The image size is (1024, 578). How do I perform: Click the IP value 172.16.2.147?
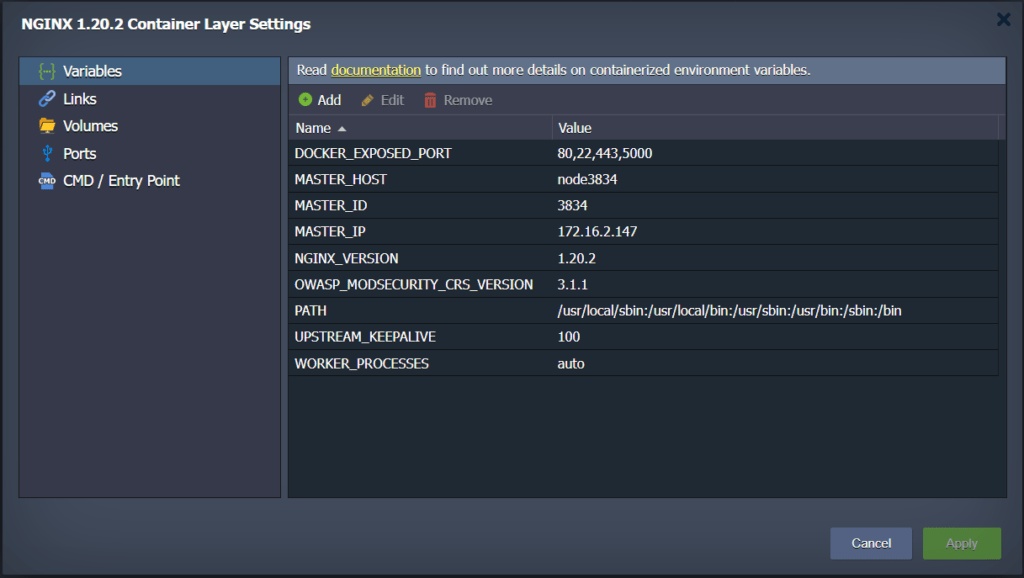coord(597,232)
